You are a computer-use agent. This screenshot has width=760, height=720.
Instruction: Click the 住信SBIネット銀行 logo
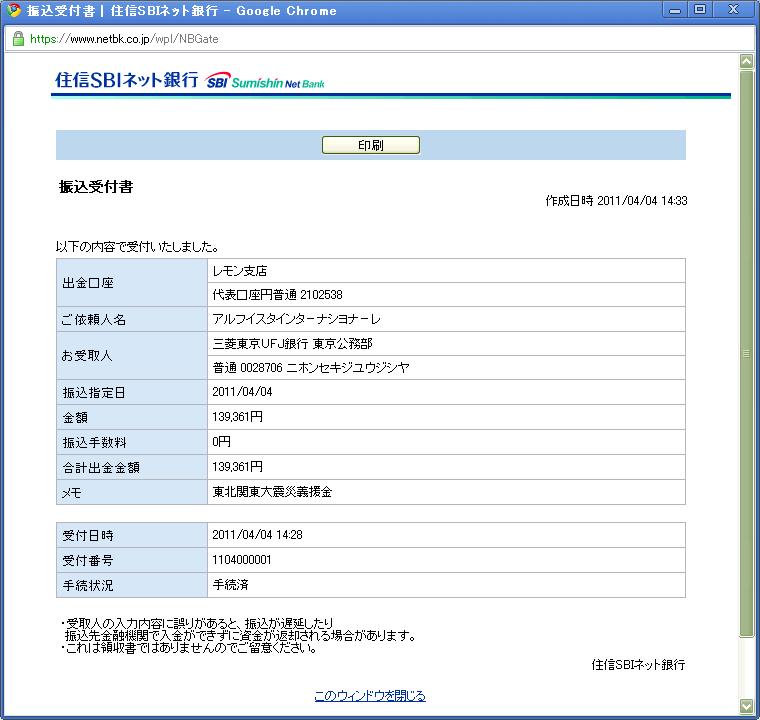pyautogui.click(x=127, y=80)
